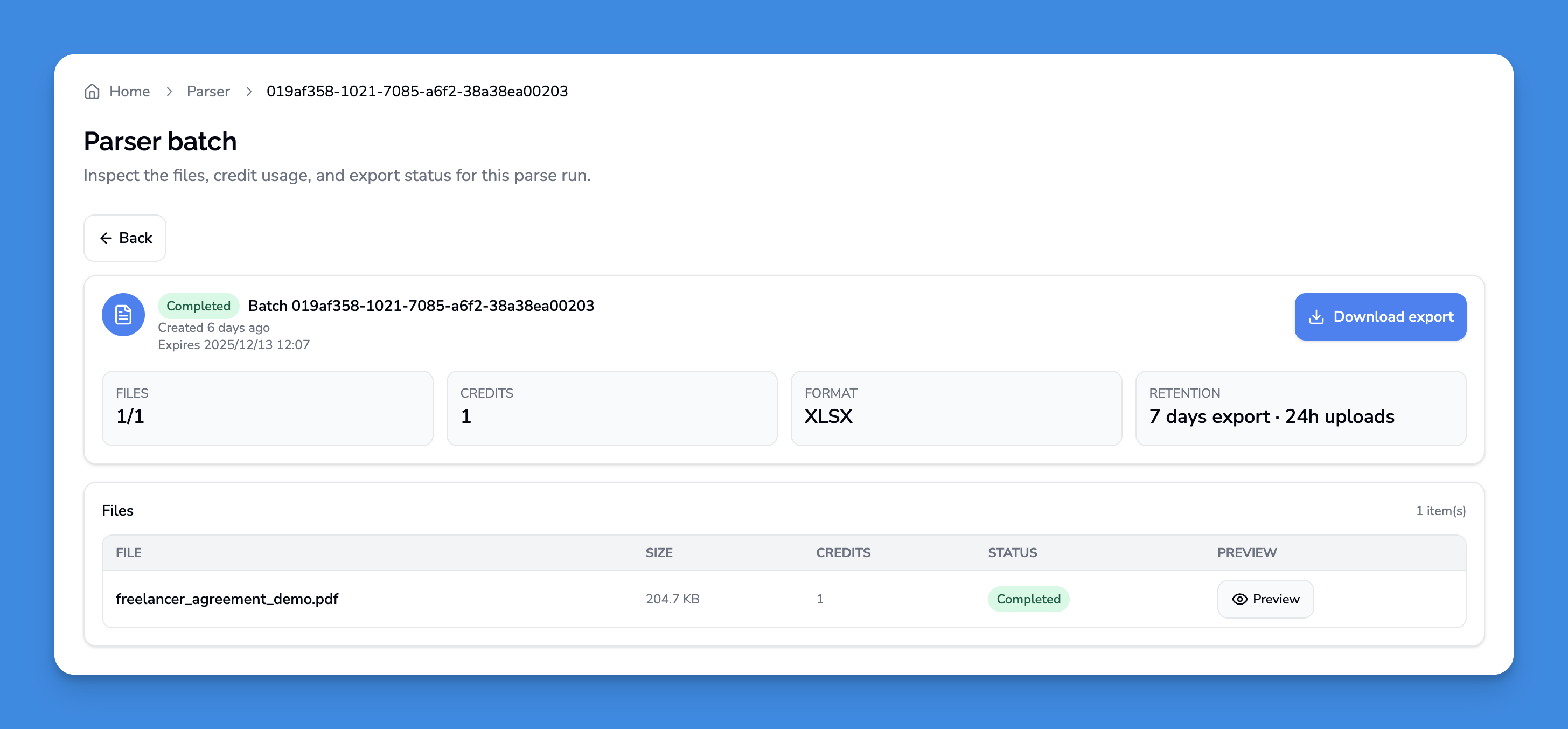Click the chevron after Home in the breadcrumb
The height and width of the screenshot is (729, 1568).
point(170,92)
